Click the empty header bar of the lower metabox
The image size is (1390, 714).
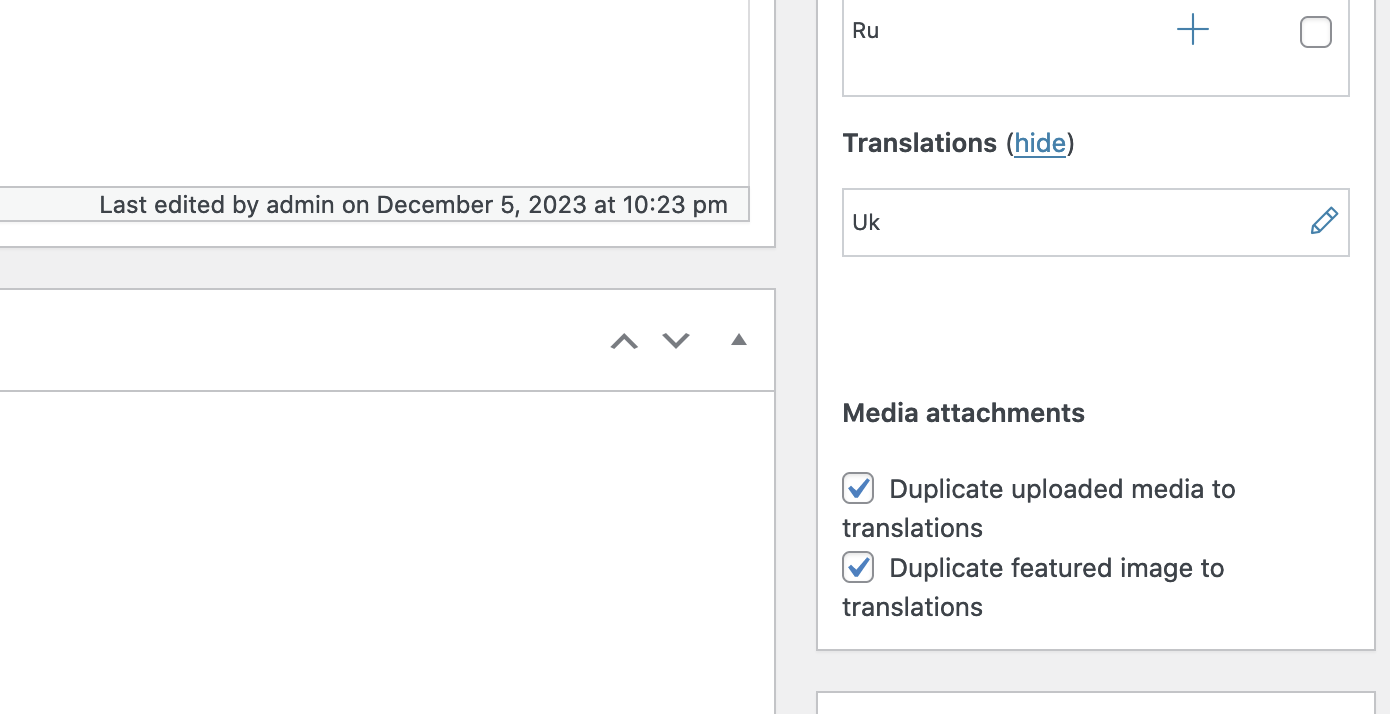click(300, 340)
